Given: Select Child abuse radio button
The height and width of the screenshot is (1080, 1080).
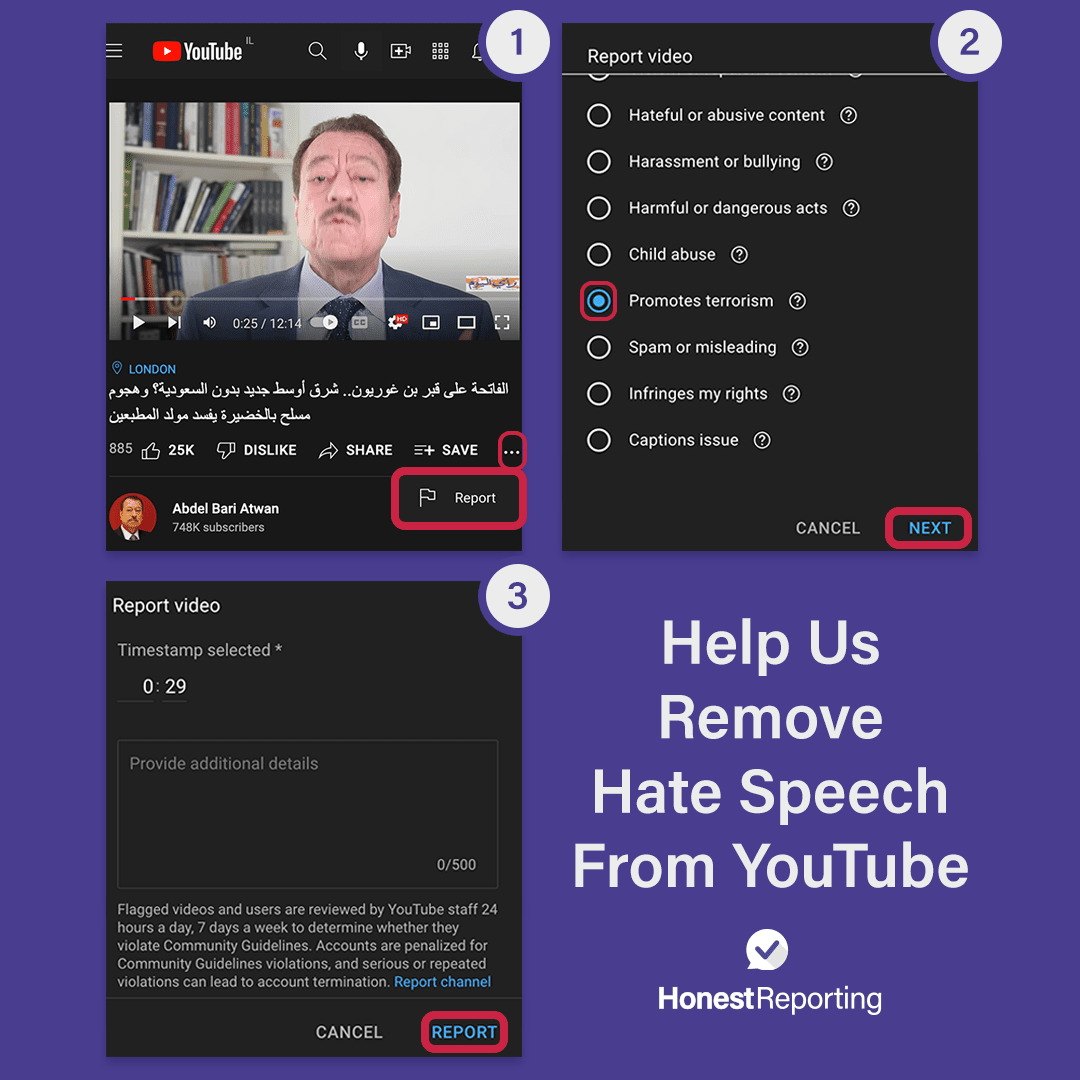Looking at the screenshot, I should pyautogui.click(x=599, y=254).
